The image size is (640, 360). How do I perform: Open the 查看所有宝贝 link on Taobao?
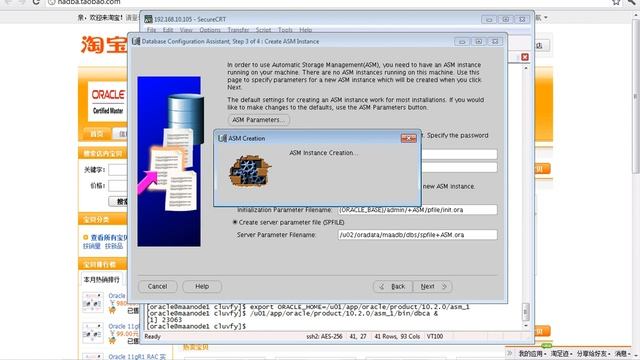[109, 238]
